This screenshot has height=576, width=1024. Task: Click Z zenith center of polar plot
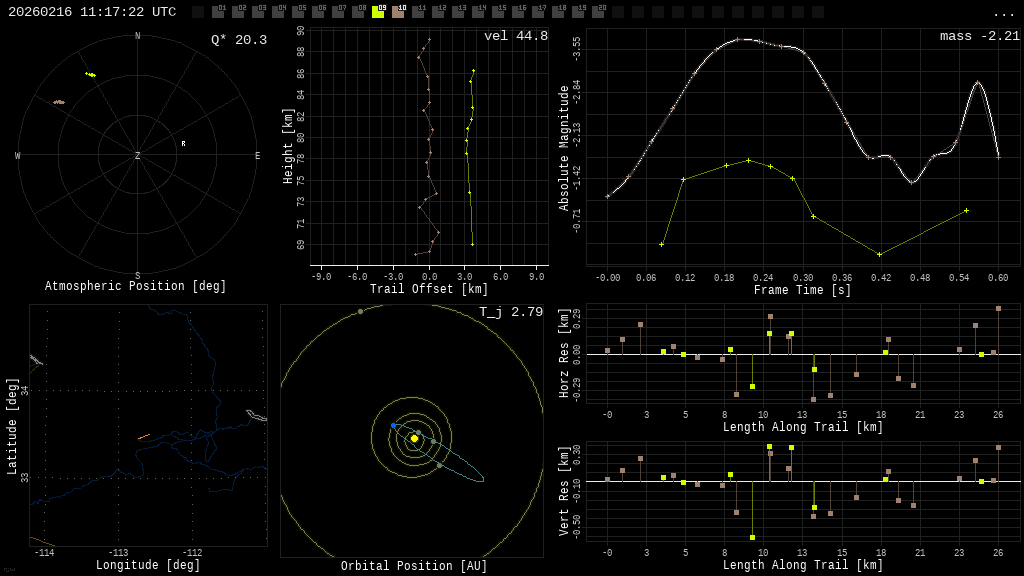[x=138, y=156]
